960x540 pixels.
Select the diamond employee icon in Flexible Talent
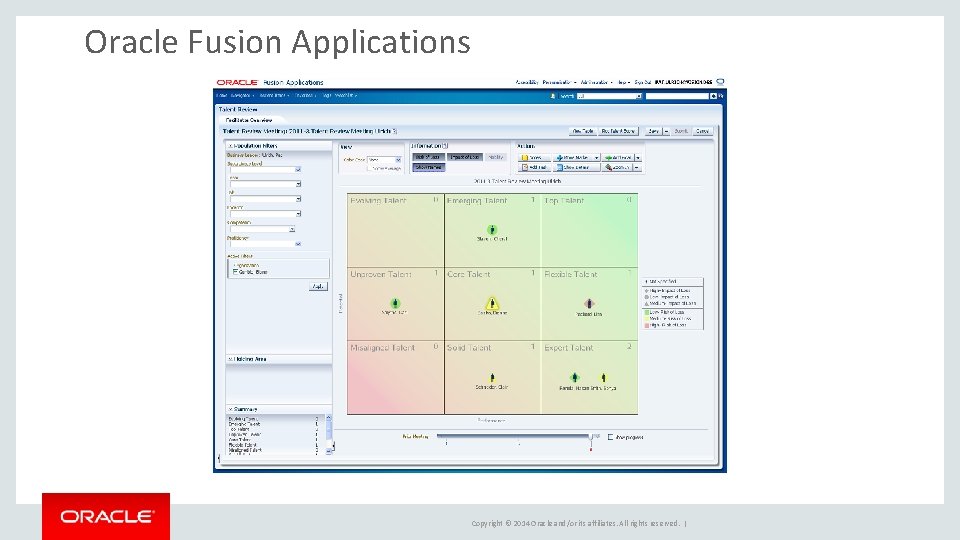click(589, 303)
